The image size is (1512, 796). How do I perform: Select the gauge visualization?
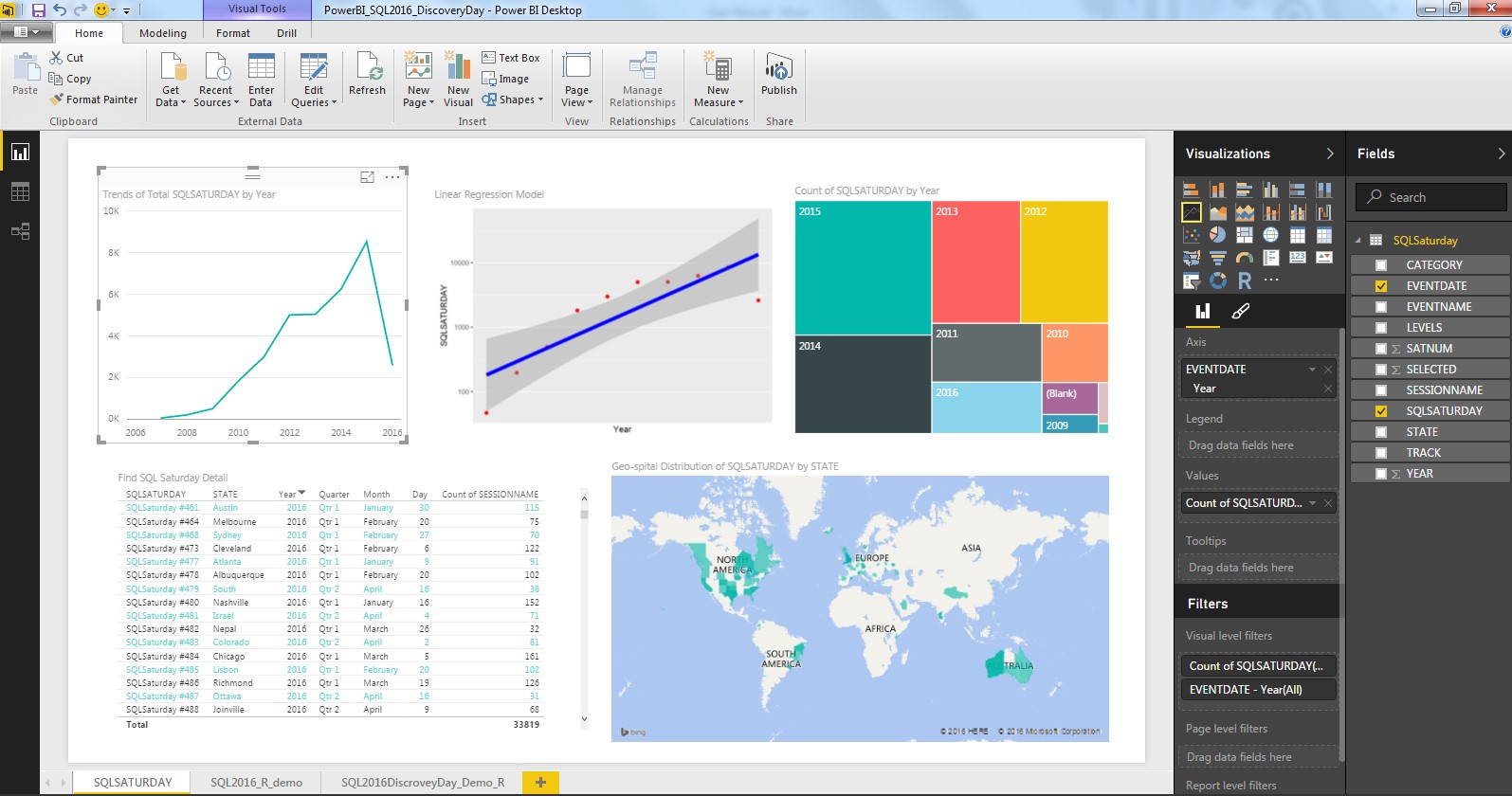pyautogui.click(x=1245, y=257)
